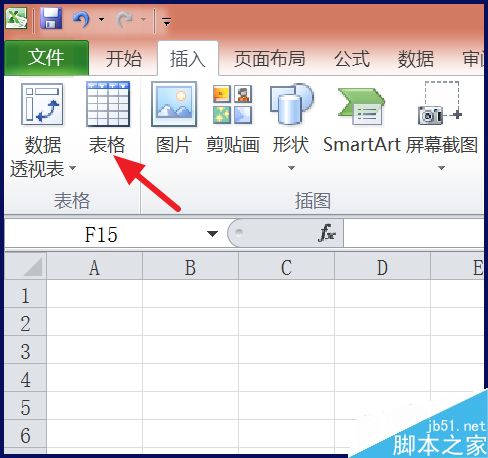Select row 4 header
This screenshot has height=458, width=488.
[25, 379]
